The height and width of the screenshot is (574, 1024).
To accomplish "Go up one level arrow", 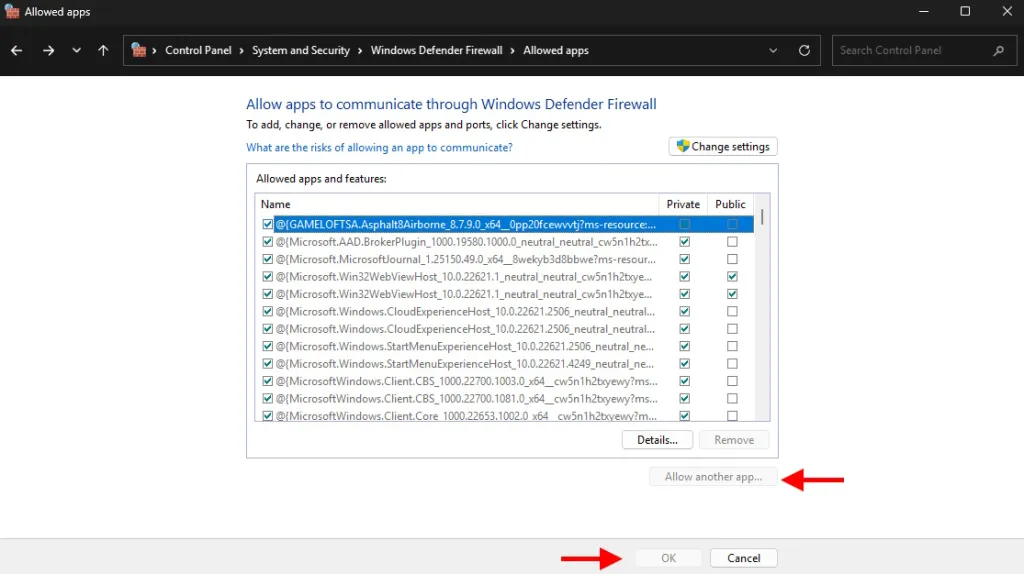I will click(103, 50).
